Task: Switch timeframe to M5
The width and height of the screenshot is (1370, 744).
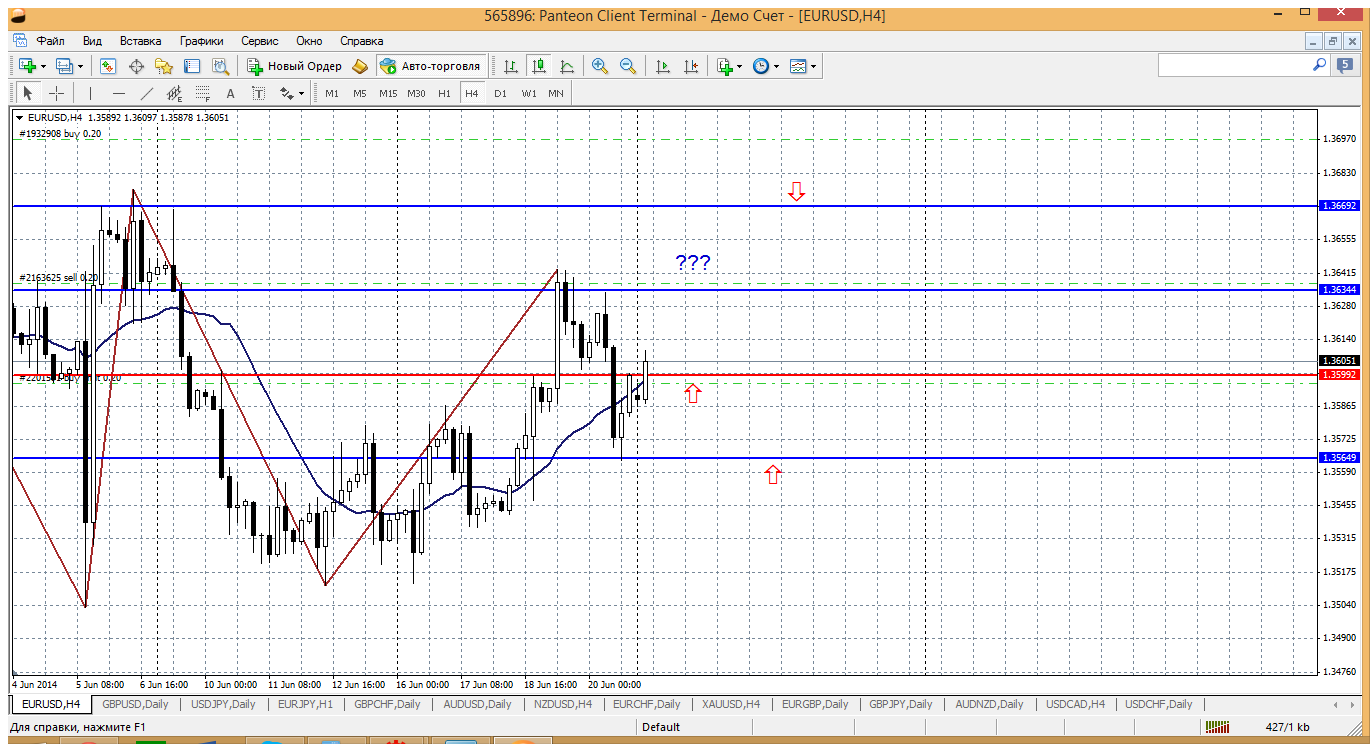Action: coord(360,93)
